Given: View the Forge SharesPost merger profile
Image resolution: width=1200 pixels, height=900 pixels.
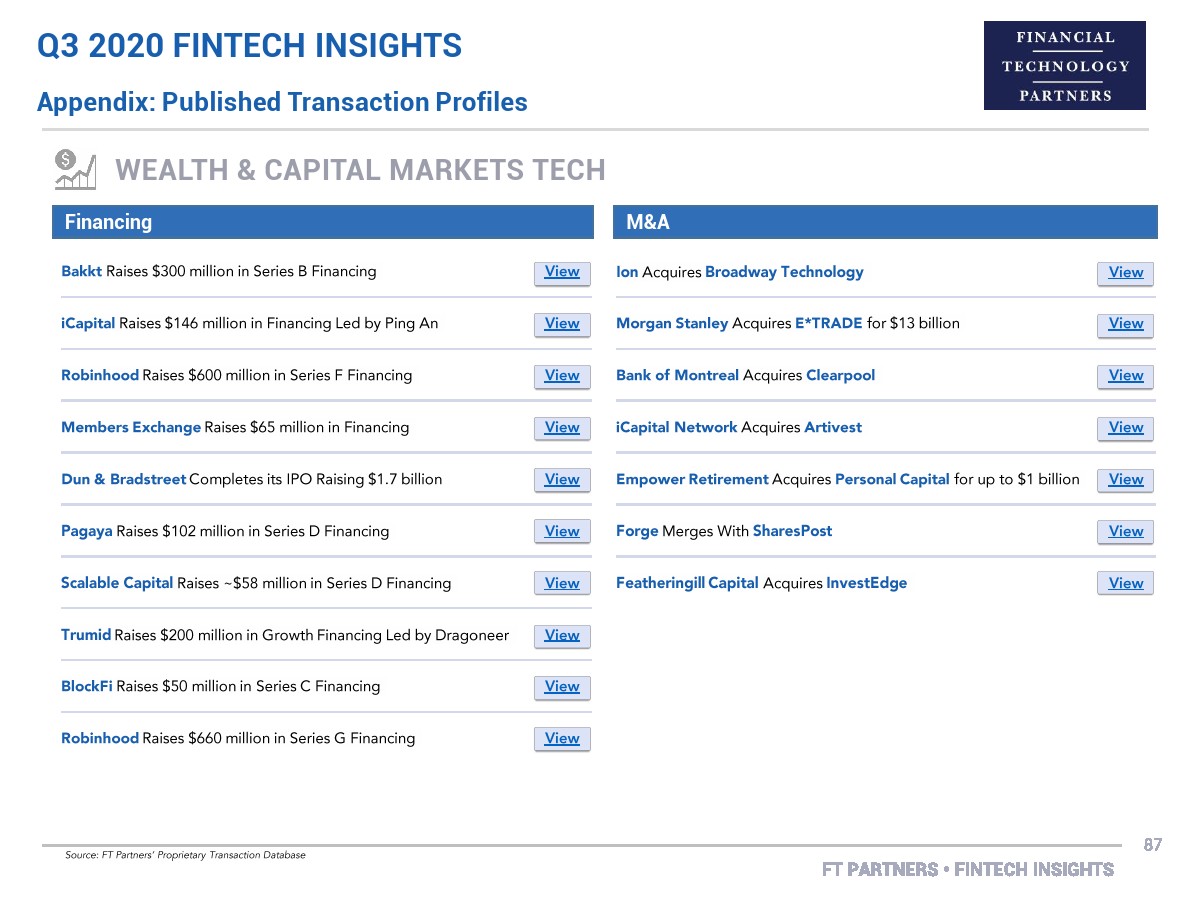Looking at the screenshot, I should tap(1125, 532).
